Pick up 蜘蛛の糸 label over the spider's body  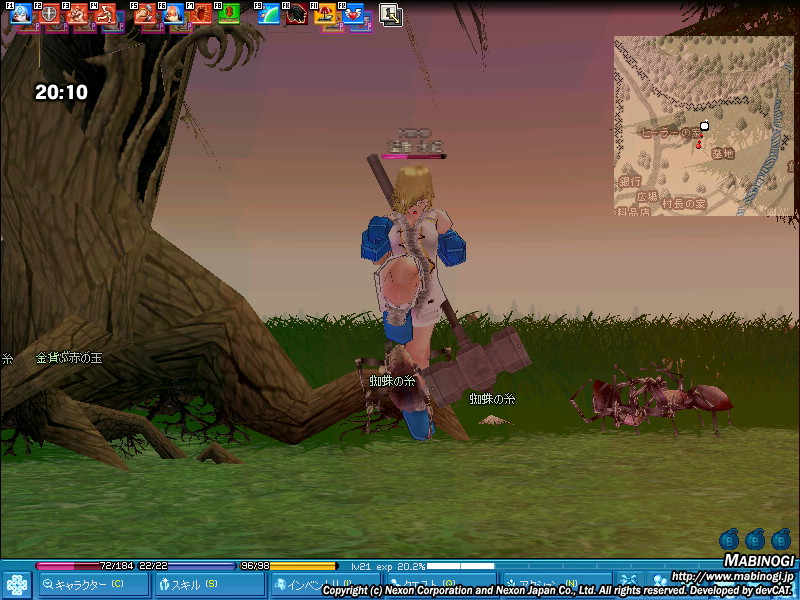392,381
